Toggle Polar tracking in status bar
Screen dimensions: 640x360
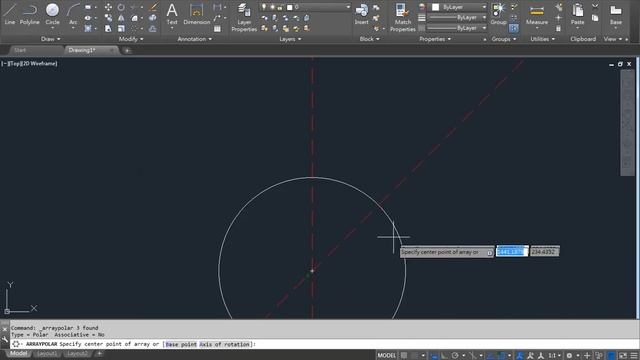455,356
